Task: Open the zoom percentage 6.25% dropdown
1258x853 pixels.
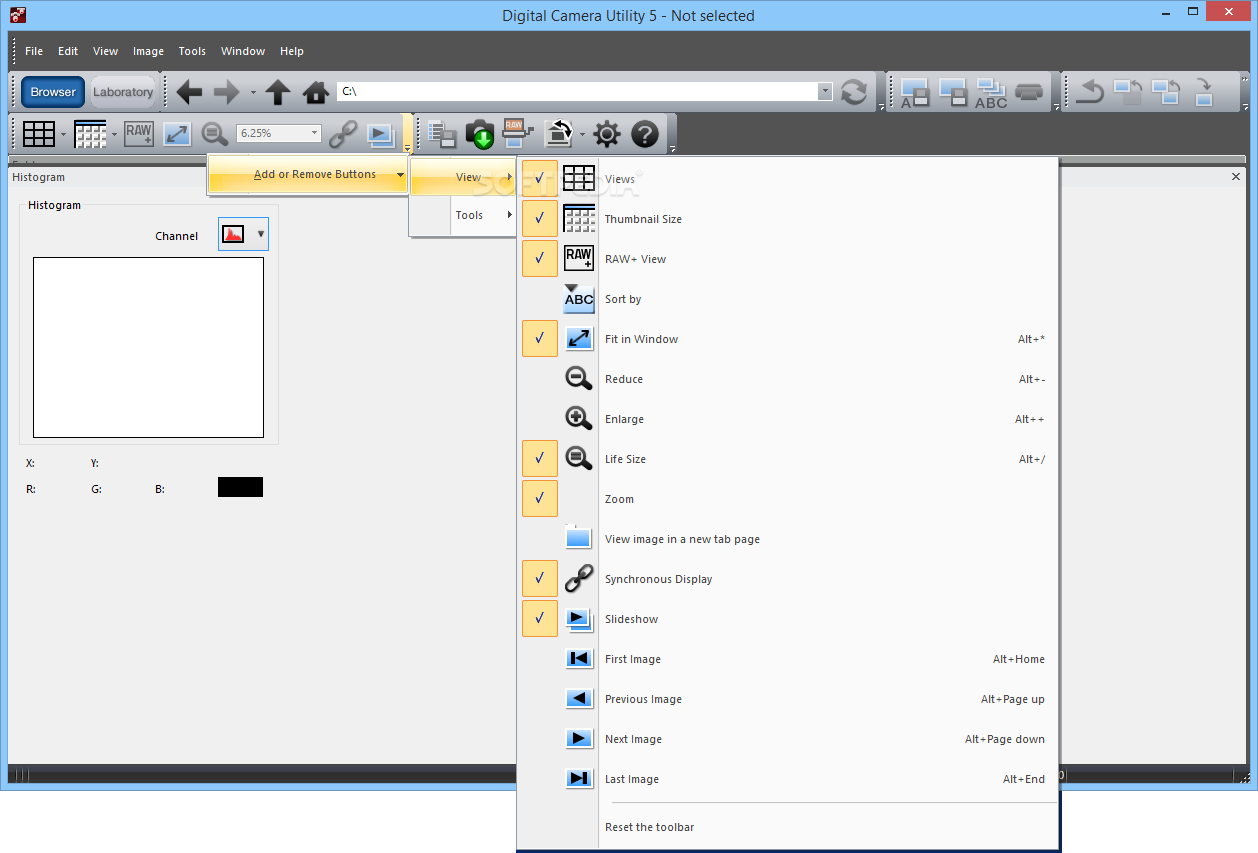Action: click(x=314, y=133)
